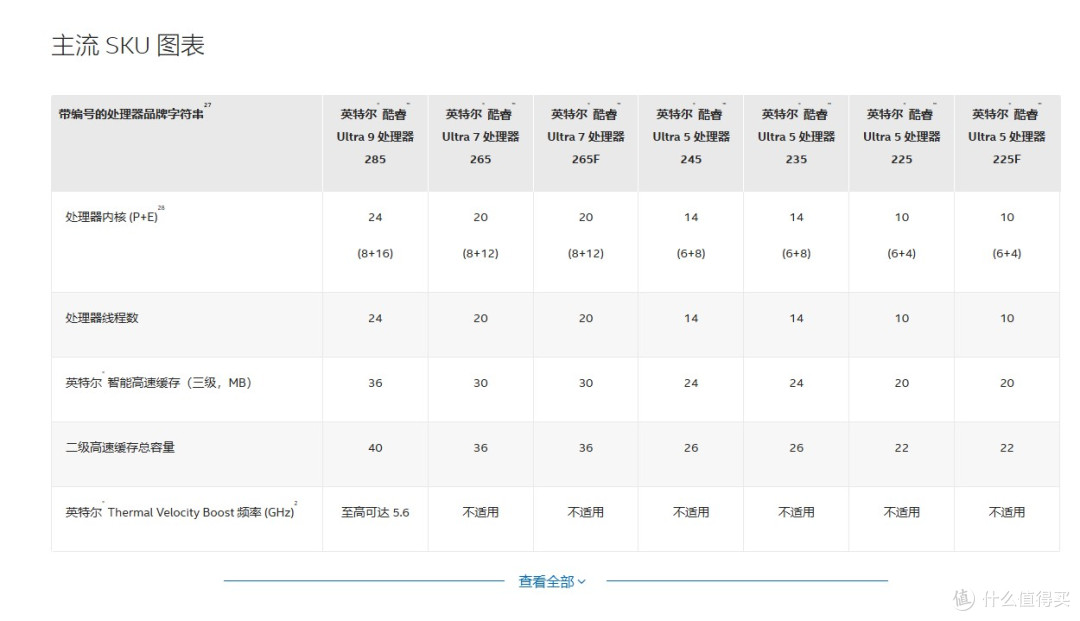1080x621 pixels.
Task: Expand the 查看全部 link below the table
Action: 552,582
